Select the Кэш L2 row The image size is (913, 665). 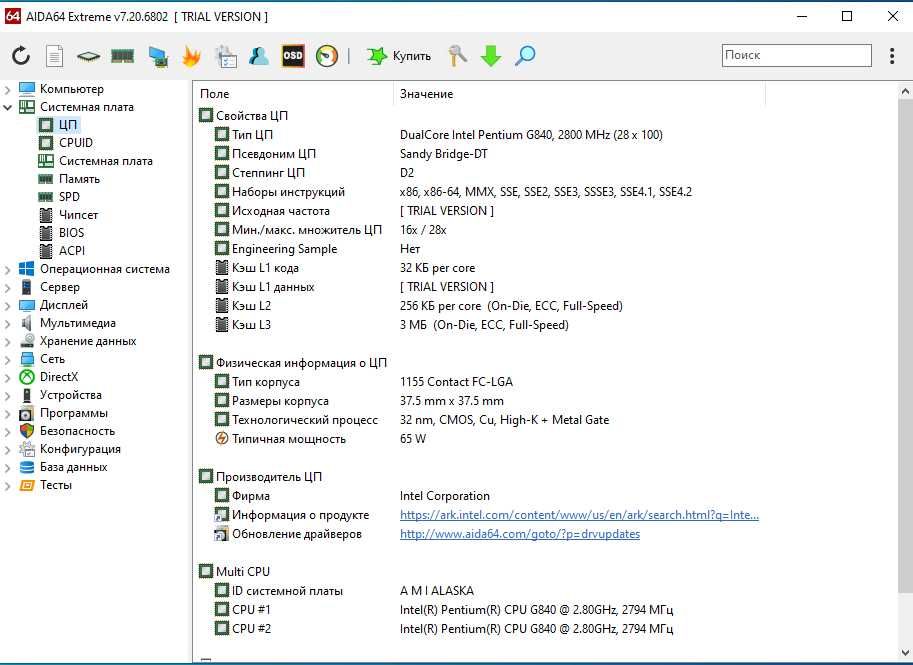[419, 306]
